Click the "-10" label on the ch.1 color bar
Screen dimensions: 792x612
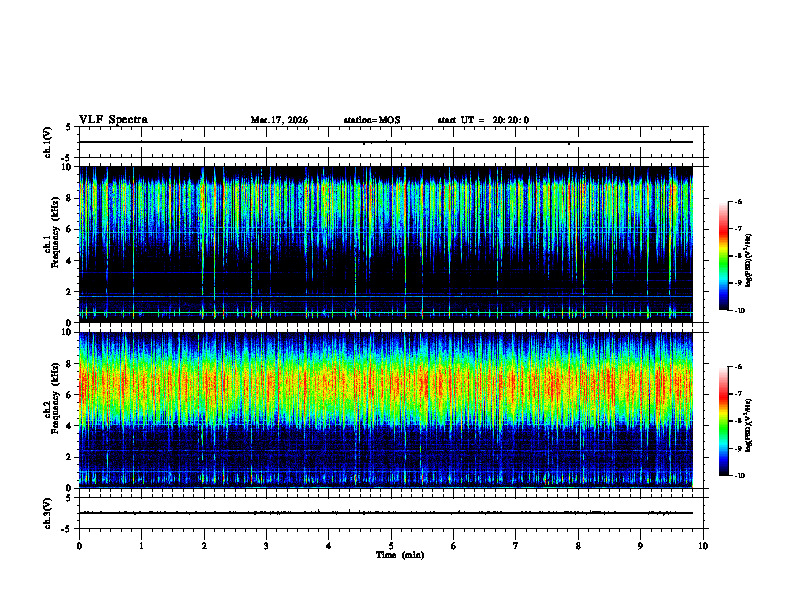click(740, 311)
